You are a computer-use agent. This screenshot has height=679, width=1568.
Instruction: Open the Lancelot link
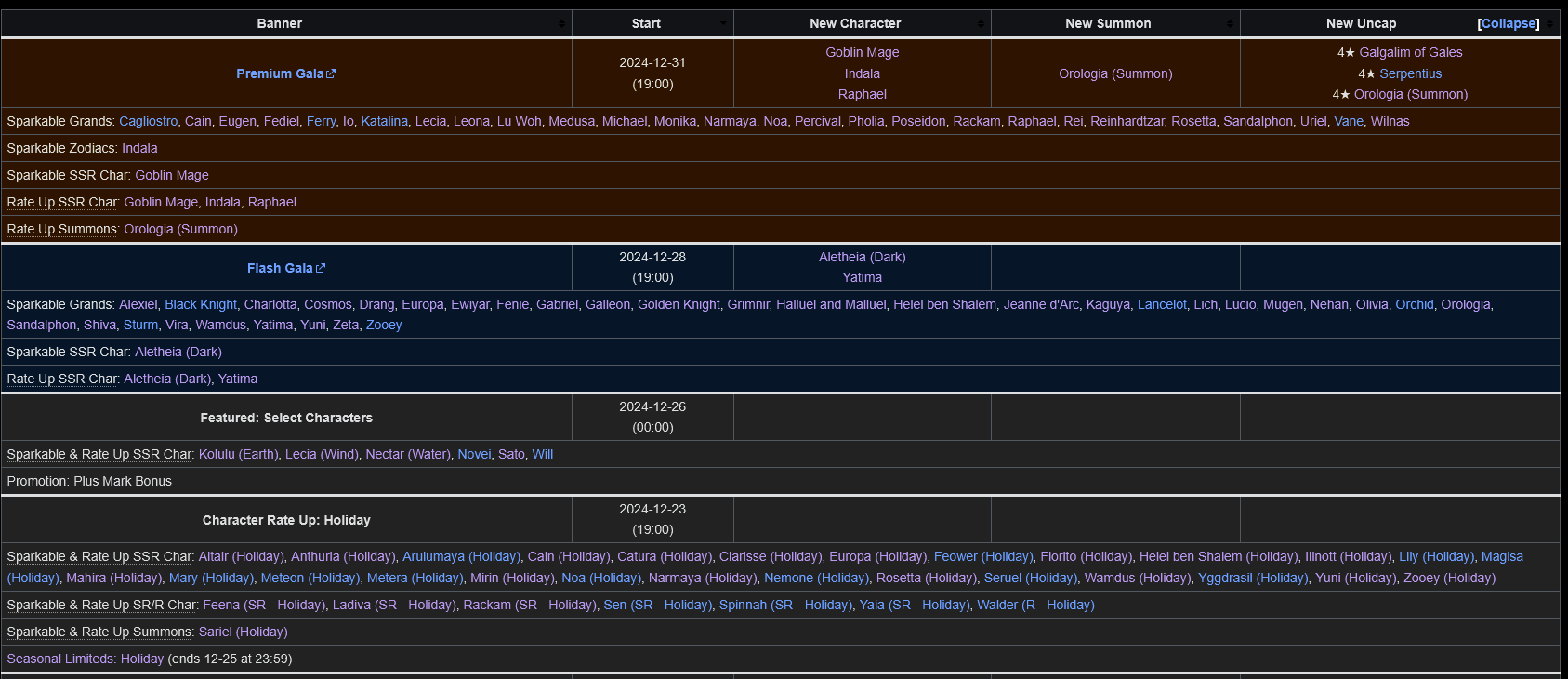[1162, 304]
